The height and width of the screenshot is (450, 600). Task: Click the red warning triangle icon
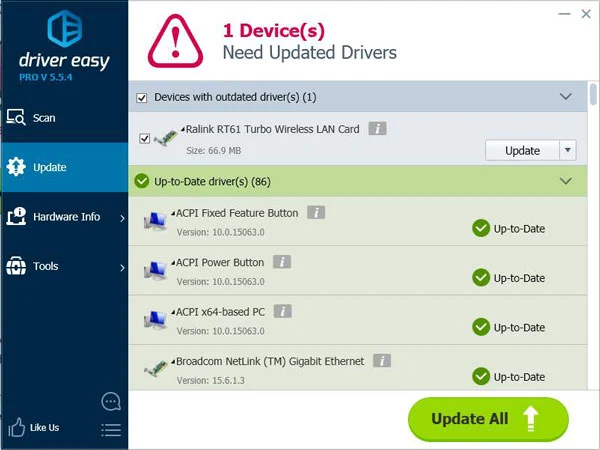click(x=175, y=41)
